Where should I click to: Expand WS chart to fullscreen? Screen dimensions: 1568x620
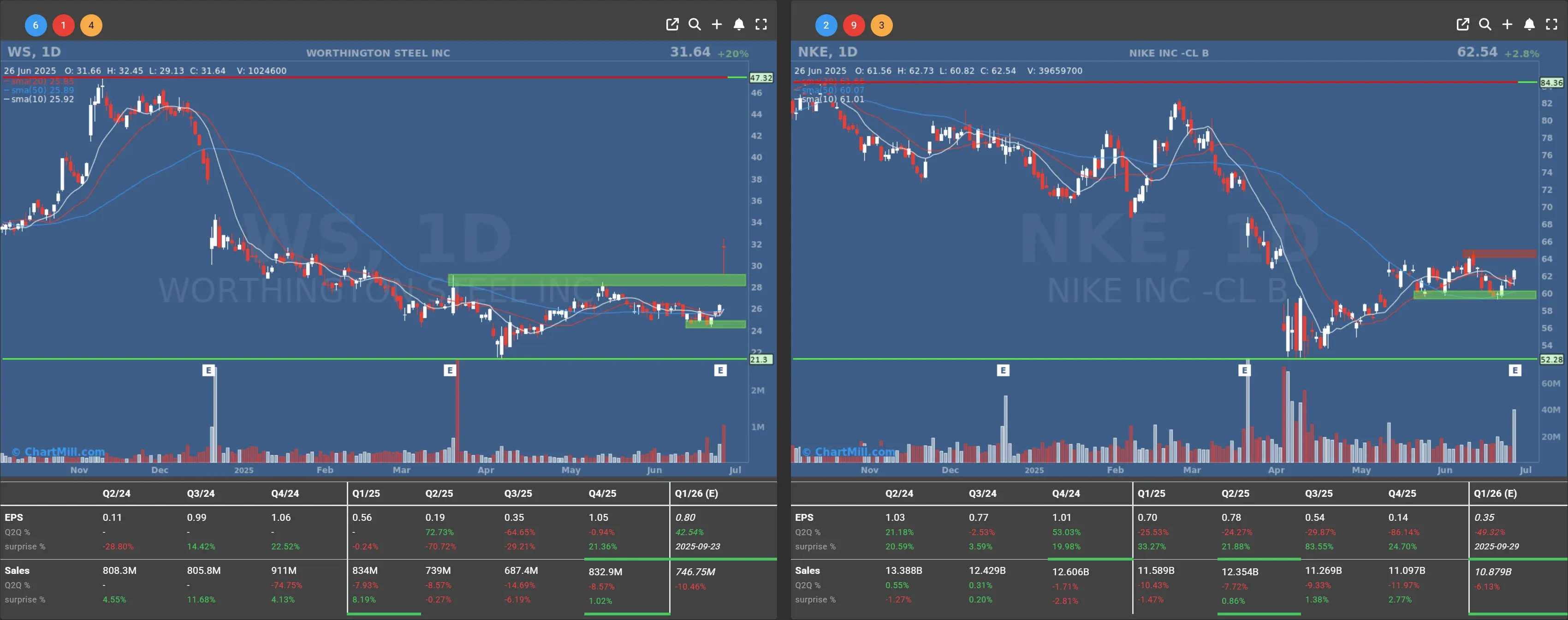(761, 24)
